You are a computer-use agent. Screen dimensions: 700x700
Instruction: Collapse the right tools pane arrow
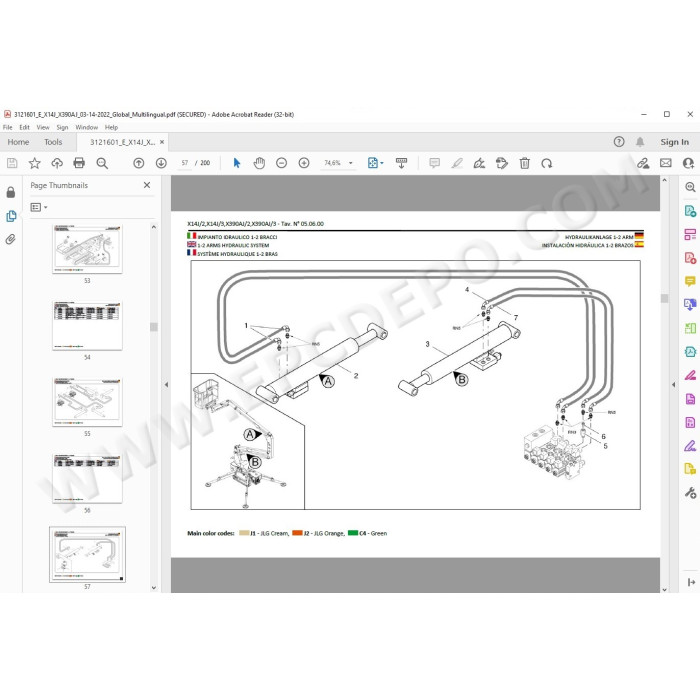click(x=674, y=384)
